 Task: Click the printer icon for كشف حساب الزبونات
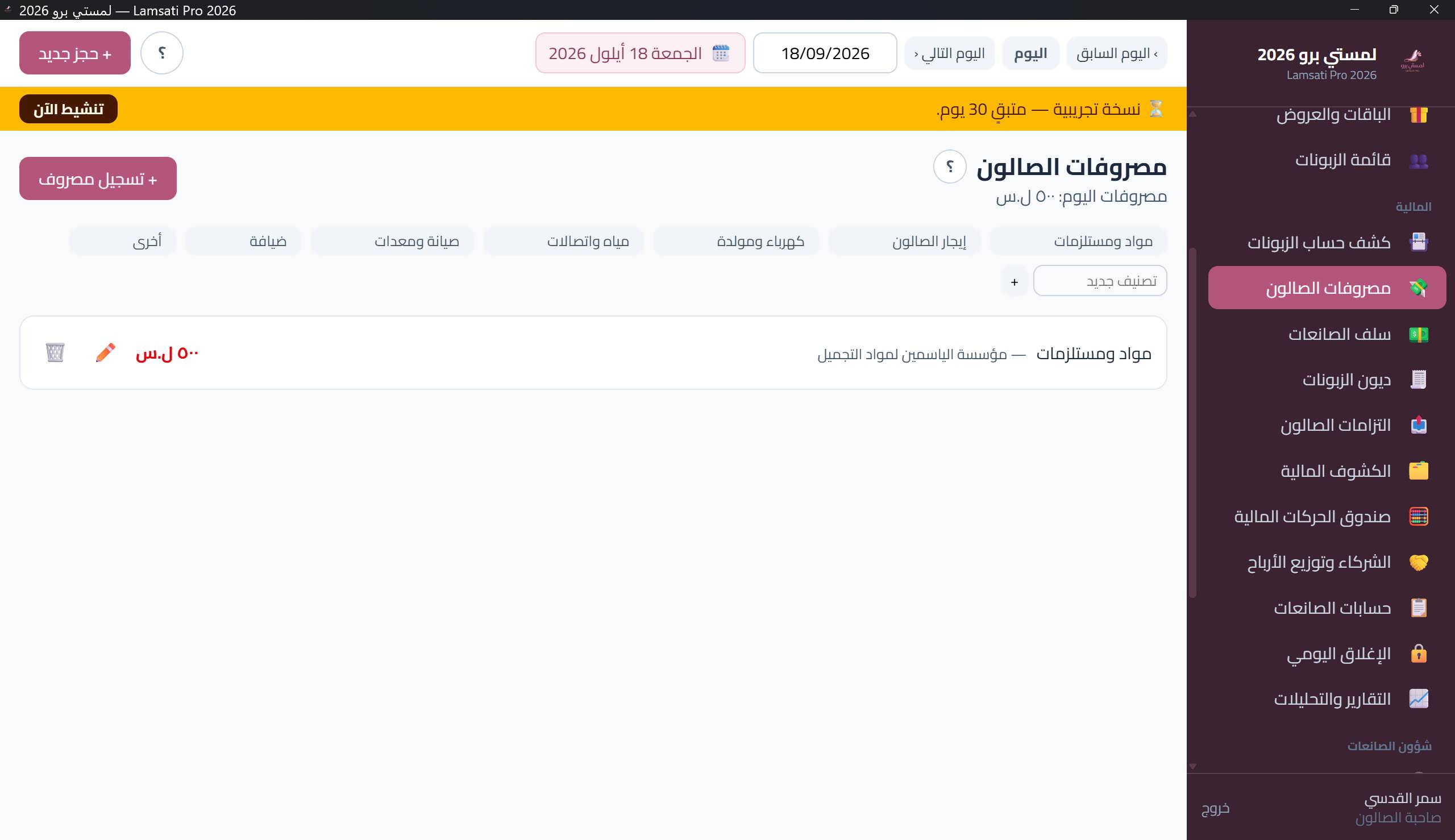pyautogui.click(x=1418, y=242)
